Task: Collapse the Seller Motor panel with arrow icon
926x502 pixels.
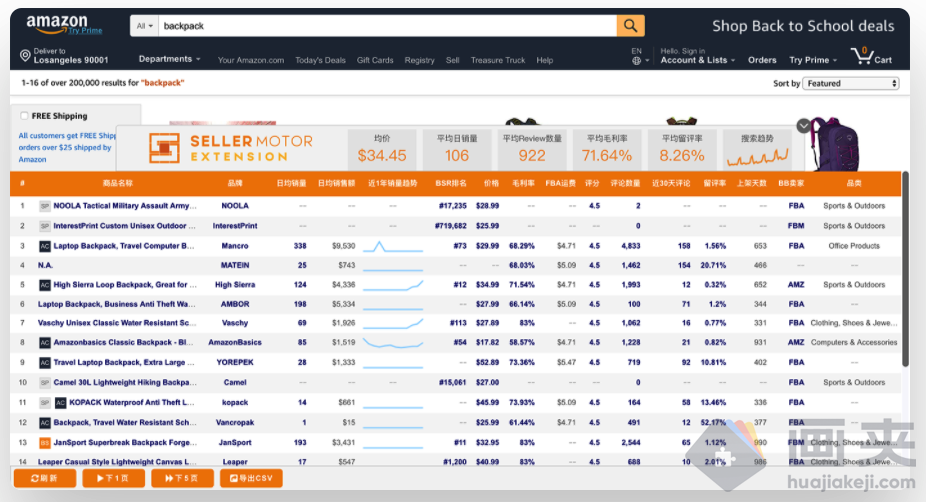Action: 803,126
